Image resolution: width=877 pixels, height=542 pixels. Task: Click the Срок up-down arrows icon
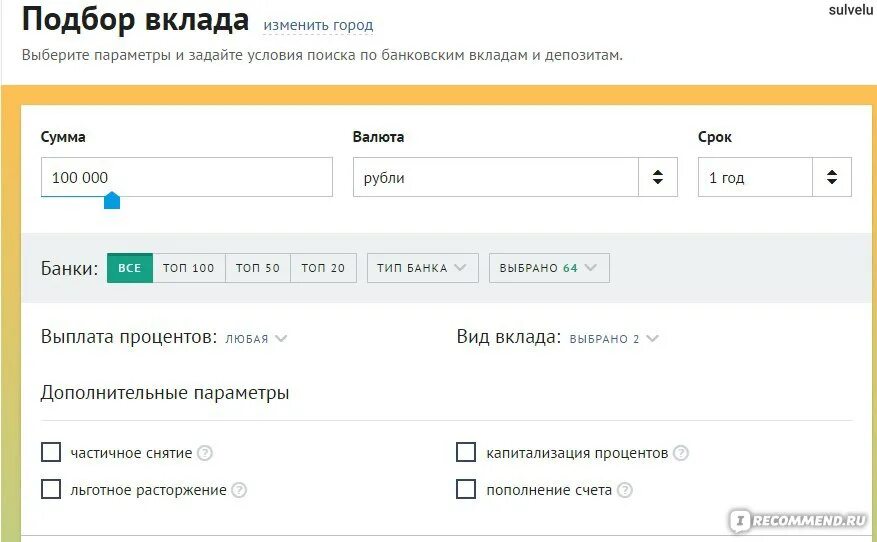(832, 177)
